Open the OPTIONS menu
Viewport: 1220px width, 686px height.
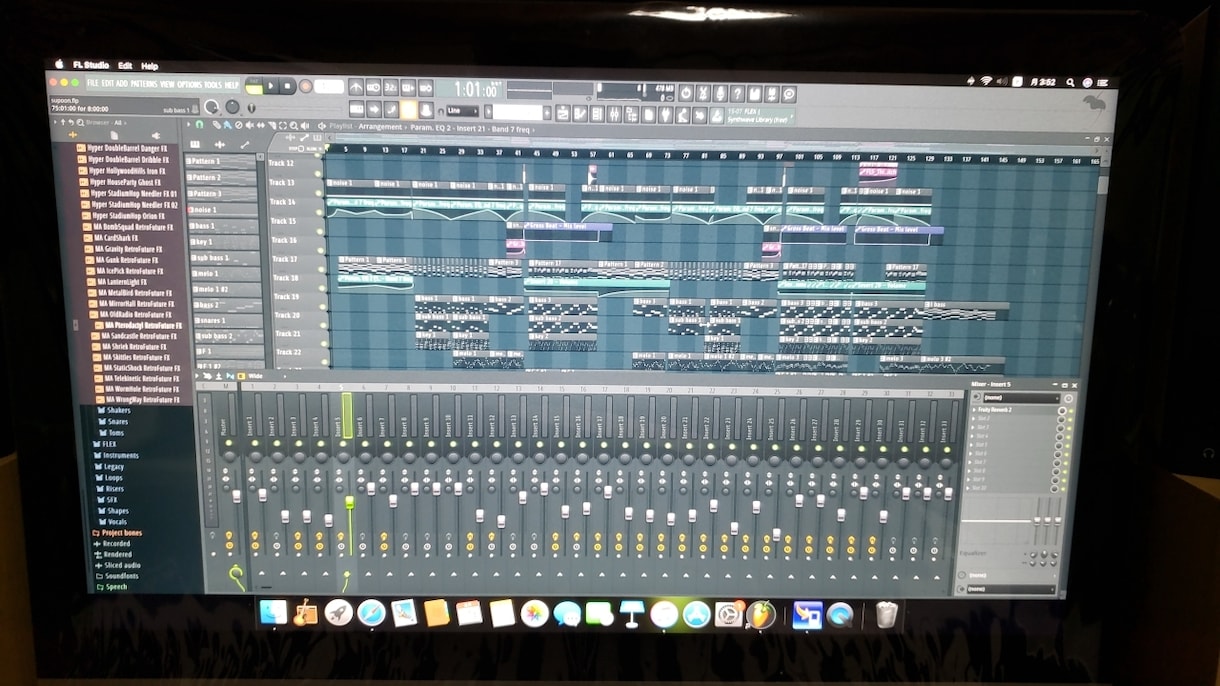tap(189, 84)
